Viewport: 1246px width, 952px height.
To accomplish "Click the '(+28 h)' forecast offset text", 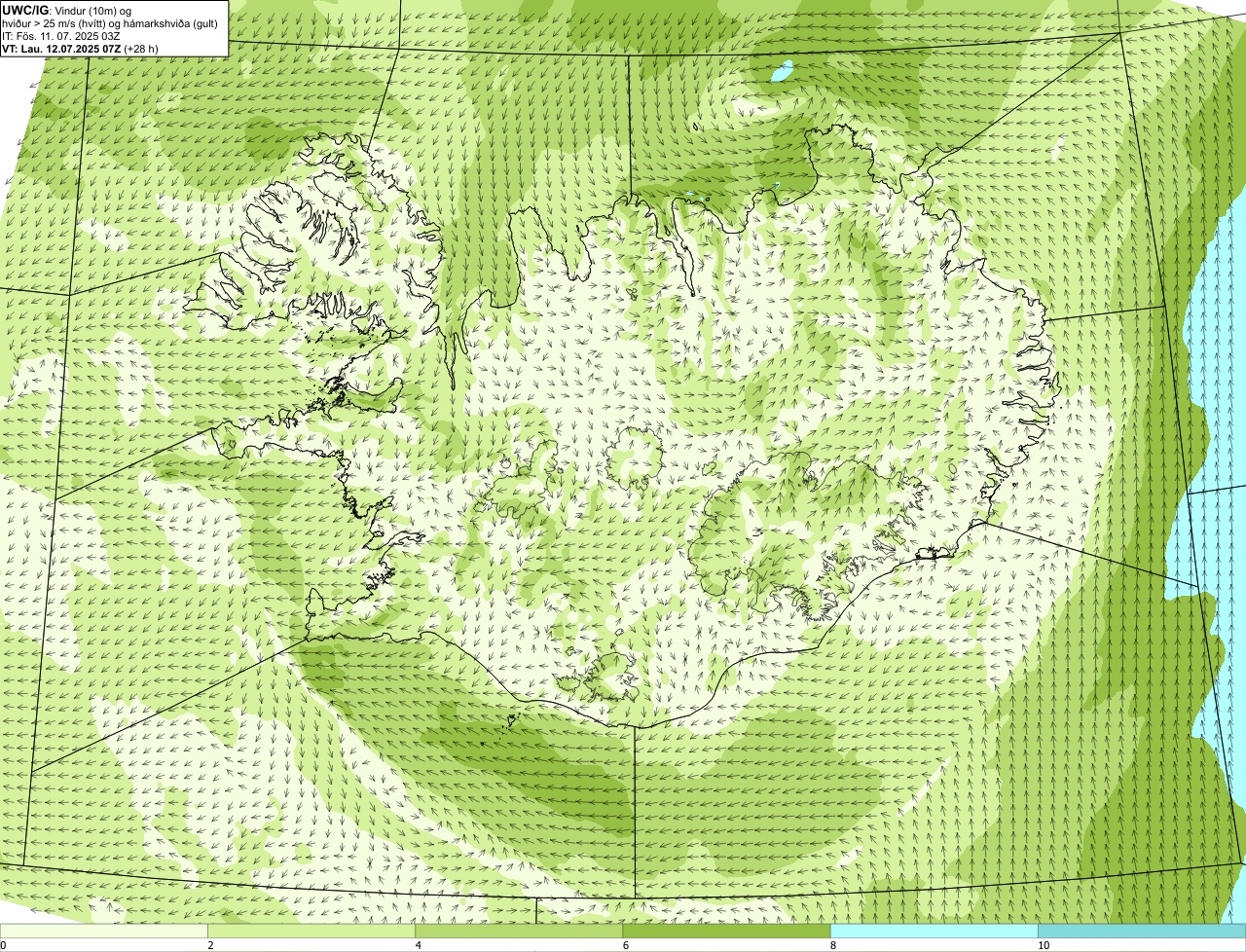I will tap(141, 49).
